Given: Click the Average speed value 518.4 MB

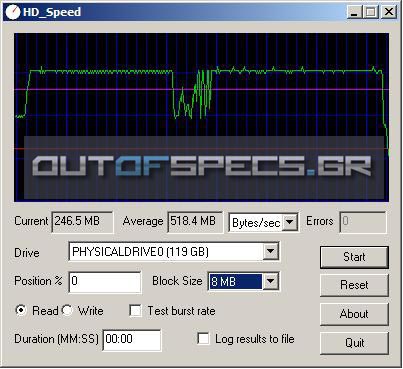Looking at the screenshot, I should [x=195, y=222].
